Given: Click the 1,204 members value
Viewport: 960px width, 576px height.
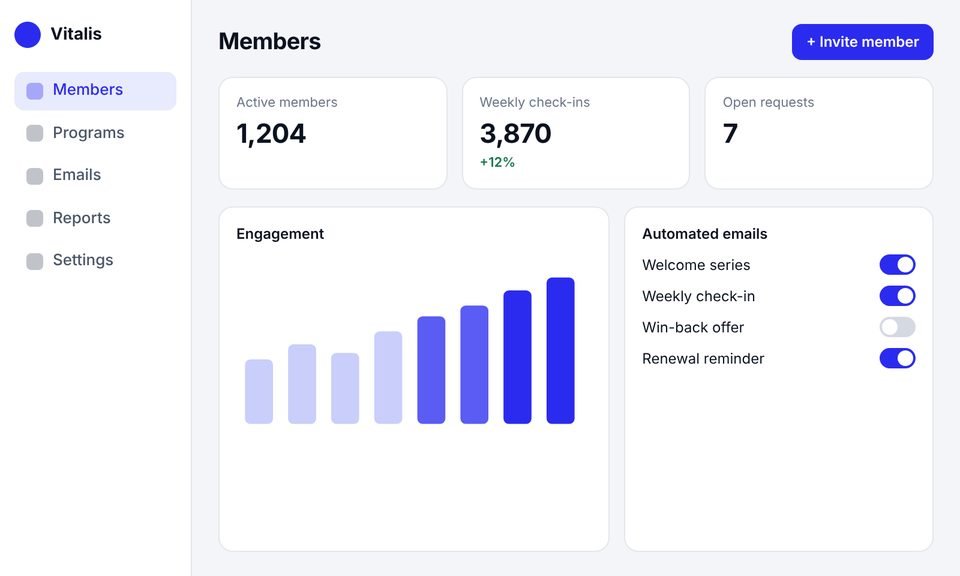Looking at the screenshot, I should (x=271, y=133).
